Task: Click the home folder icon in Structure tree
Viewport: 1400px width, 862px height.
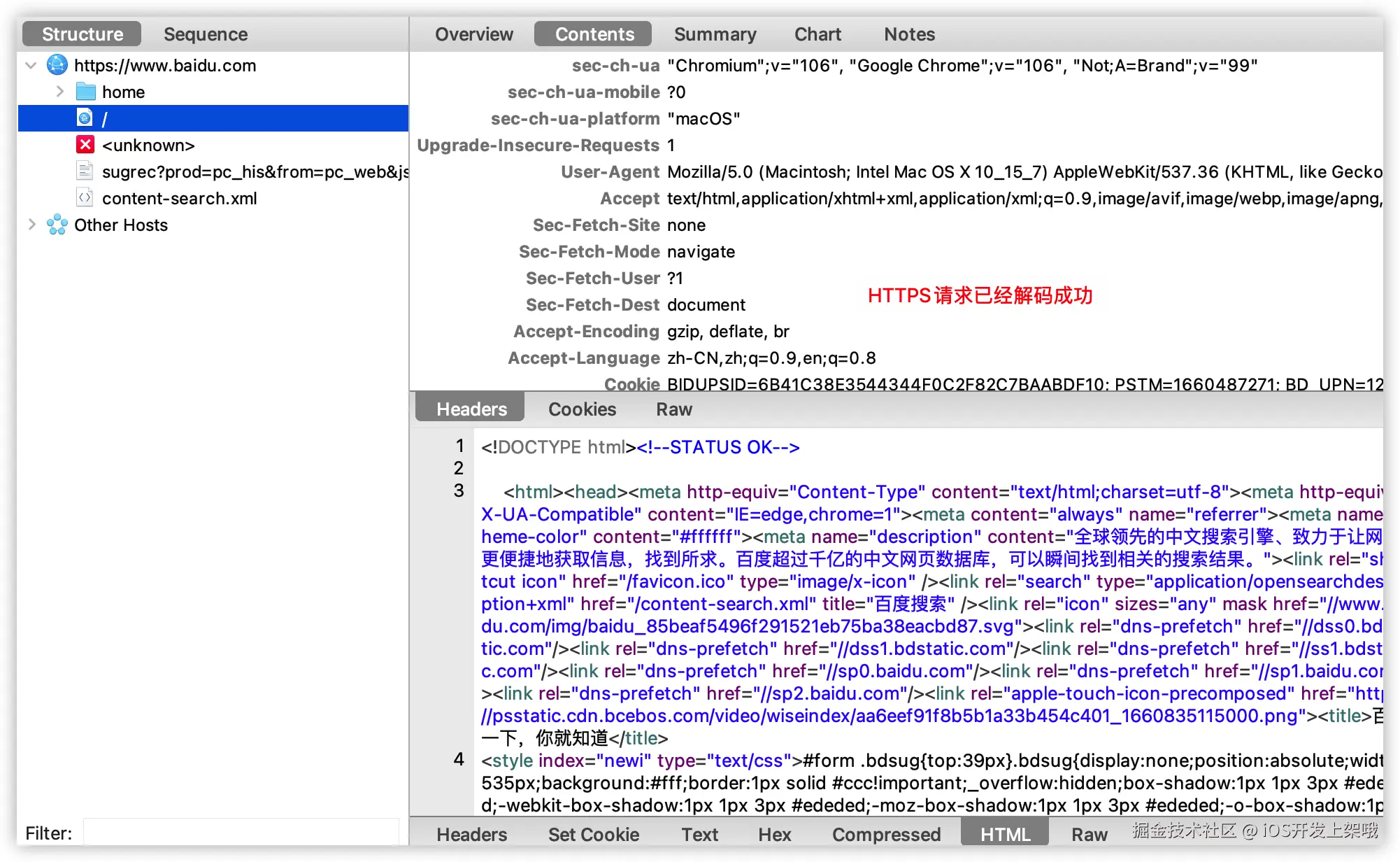Action: click(x=85, y=91)
